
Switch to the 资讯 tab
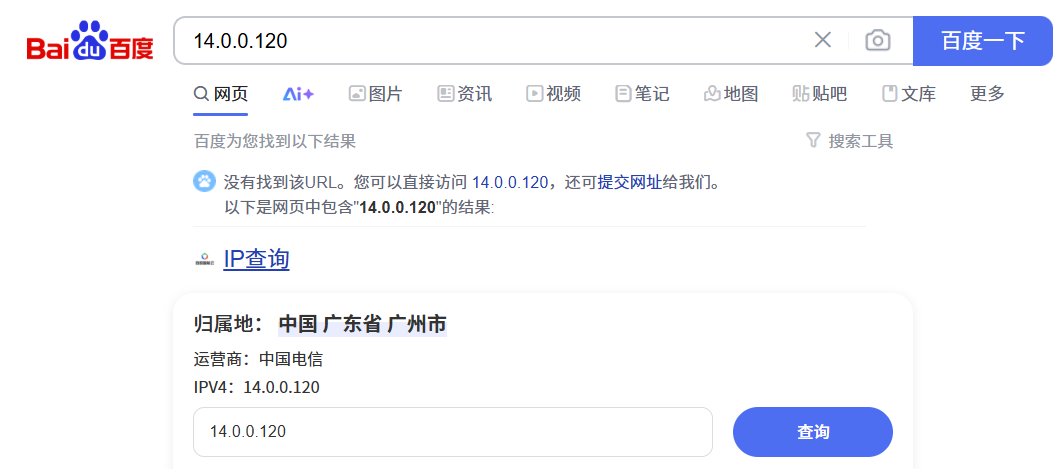pyautogui.click(x=464, y=94)
